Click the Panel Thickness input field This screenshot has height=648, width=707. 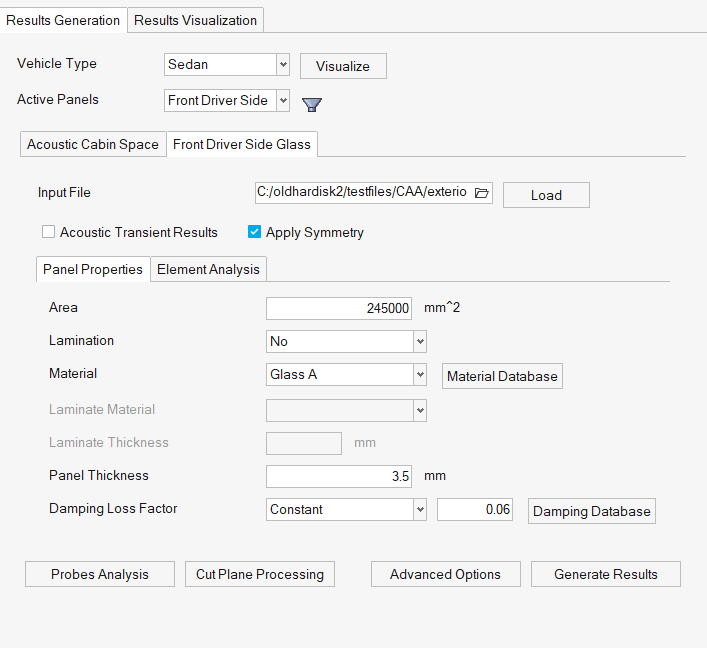click(x=340, y=477)
